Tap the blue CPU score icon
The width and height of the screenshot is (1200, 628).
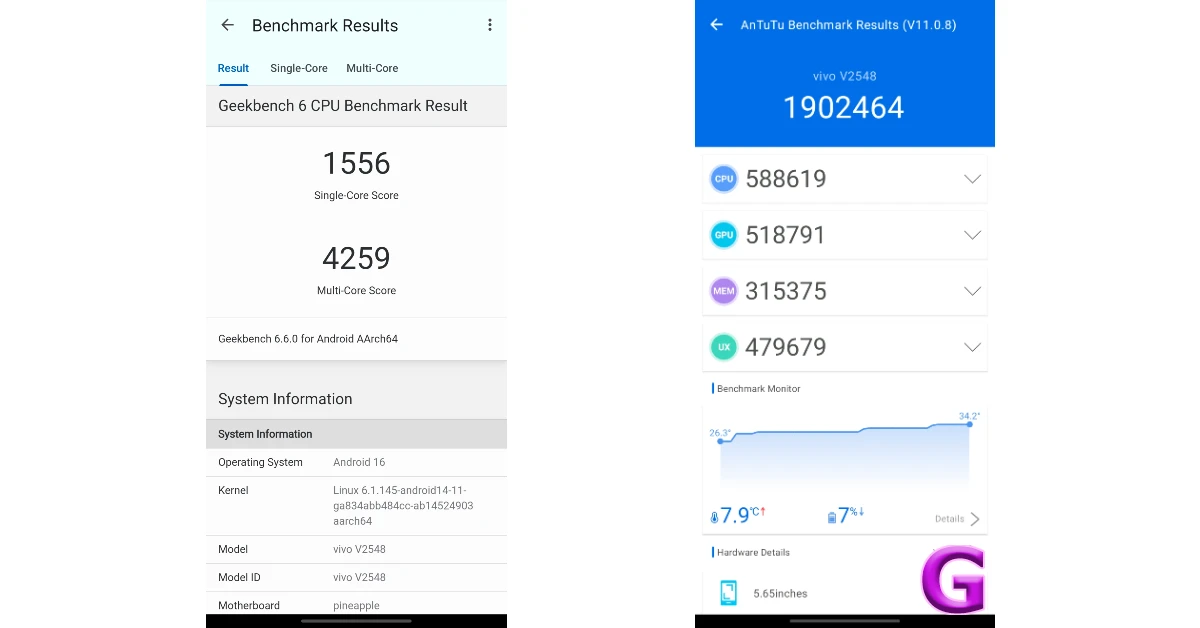coord(724,179)
